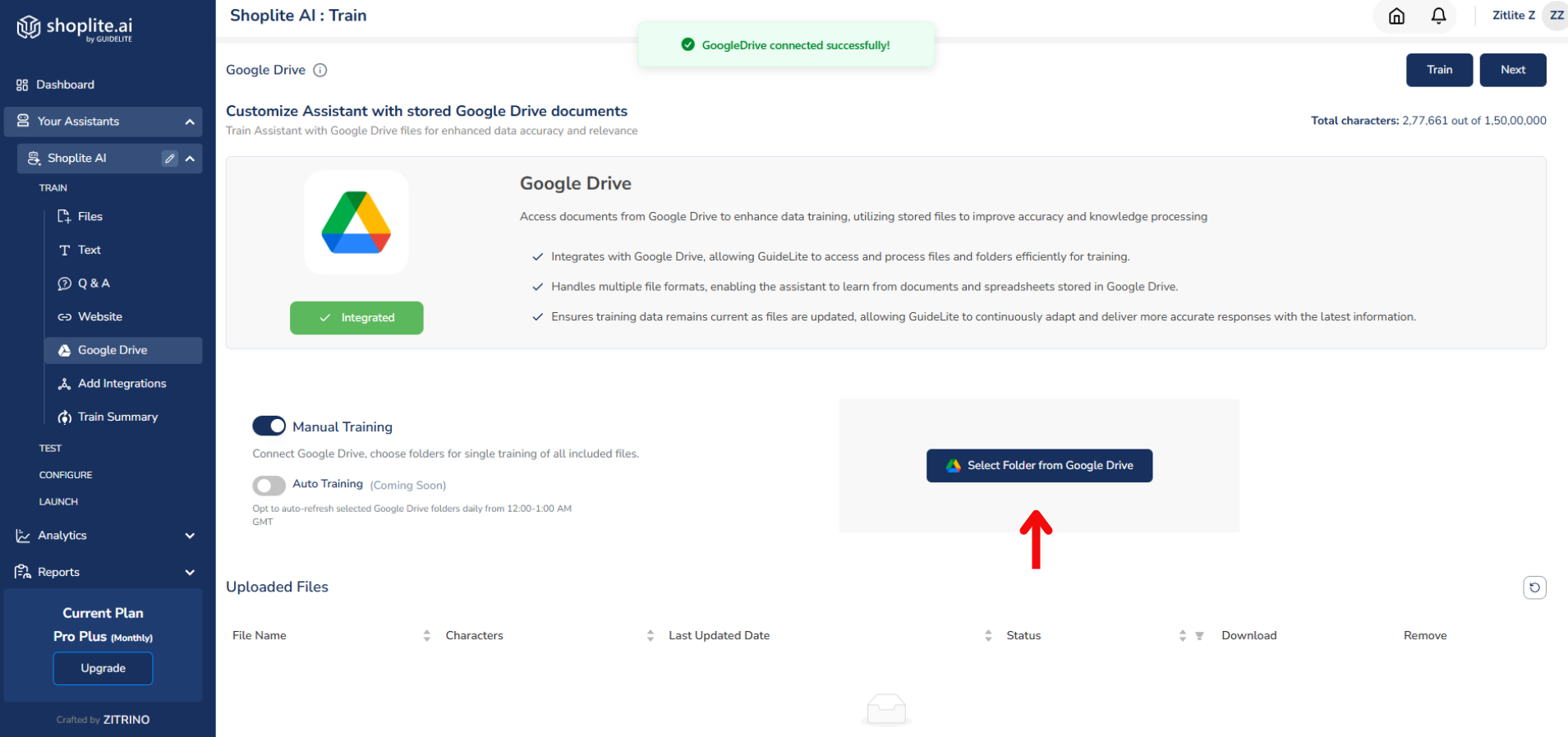1568x737 pixels.
Task: Click Add Integrations nodes icon
Action: tap(64, 384)
